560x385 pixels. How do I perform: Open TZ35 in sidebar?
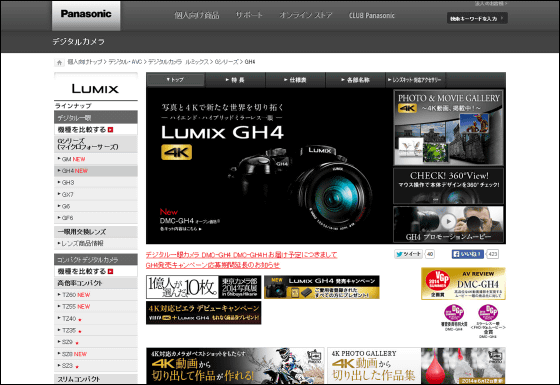pyautogui.click(x=95, y=330)
